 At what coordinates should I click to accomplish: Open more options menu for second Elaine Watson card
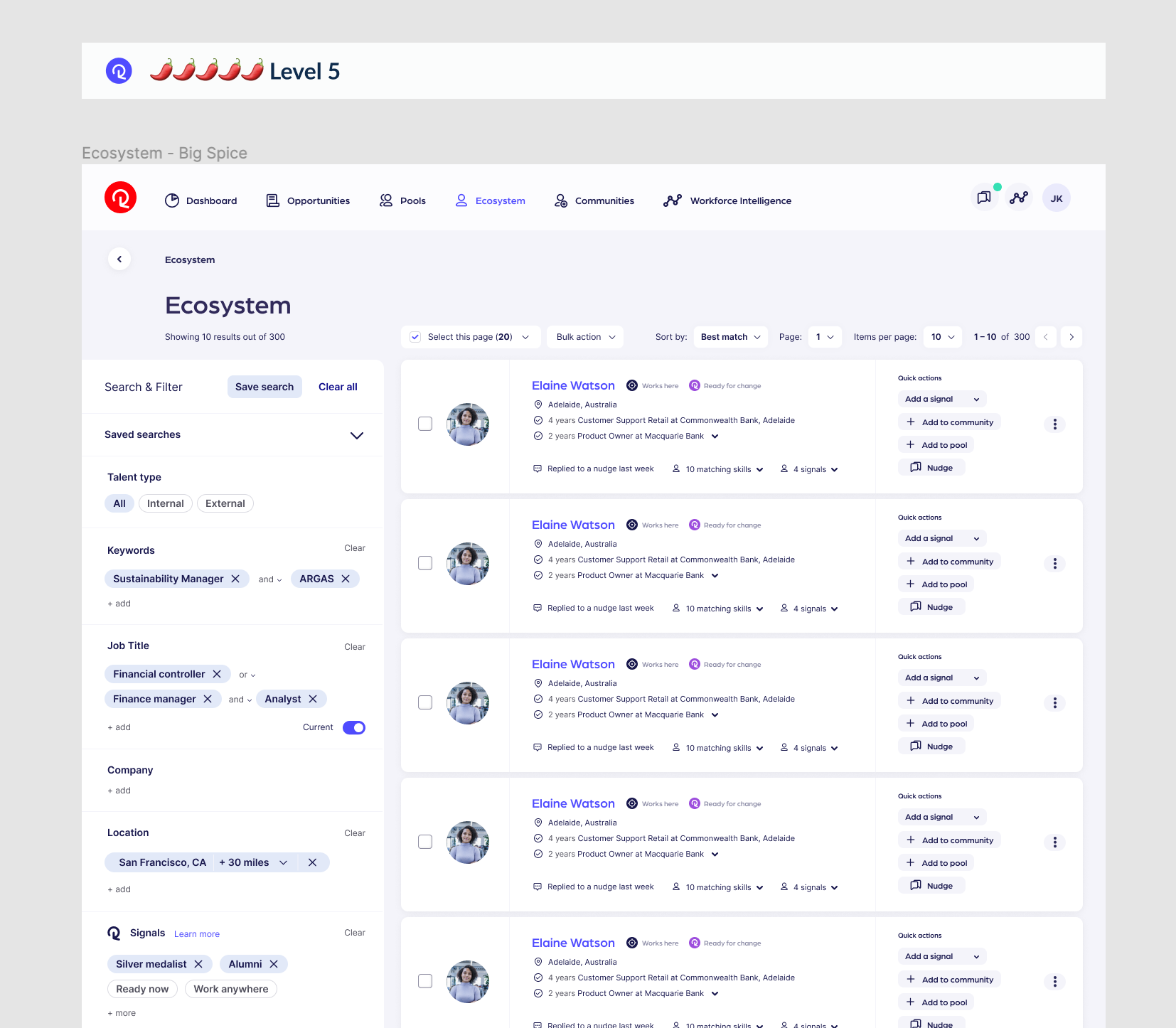point(1055,563)
